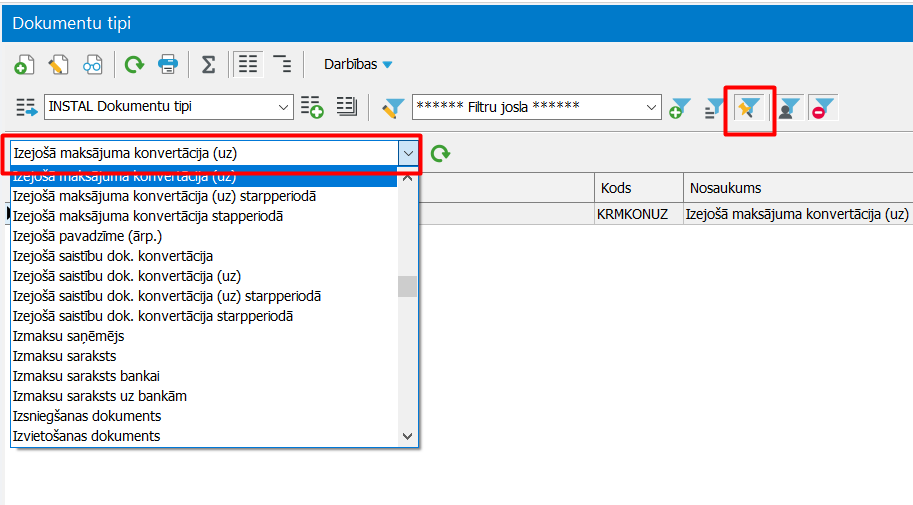Select Izsniegšanas dokuments
The image size is (913, 505).
coord(204,416)
